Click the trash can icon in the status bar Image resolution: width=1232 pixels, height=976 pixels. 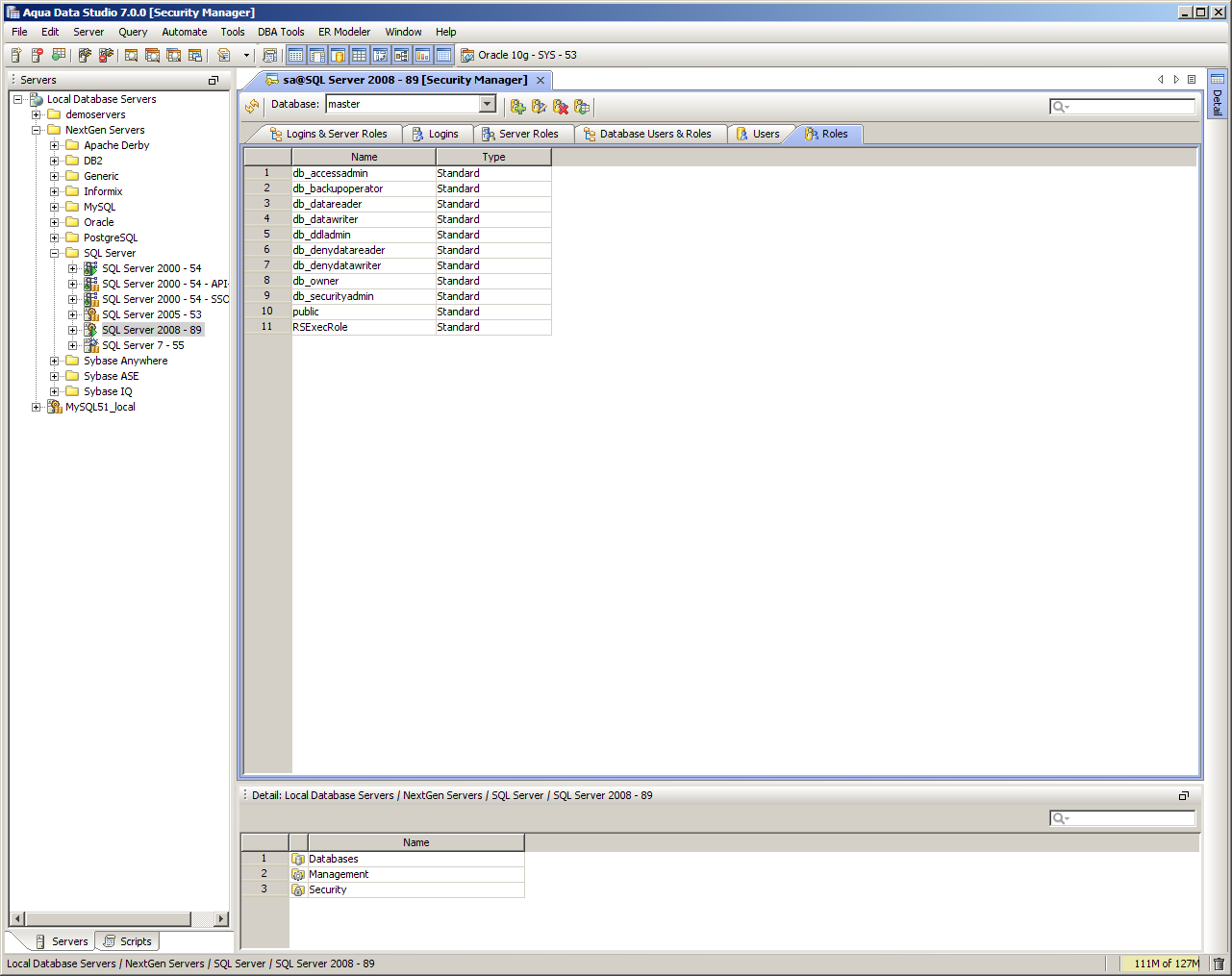coord(1219,963)
